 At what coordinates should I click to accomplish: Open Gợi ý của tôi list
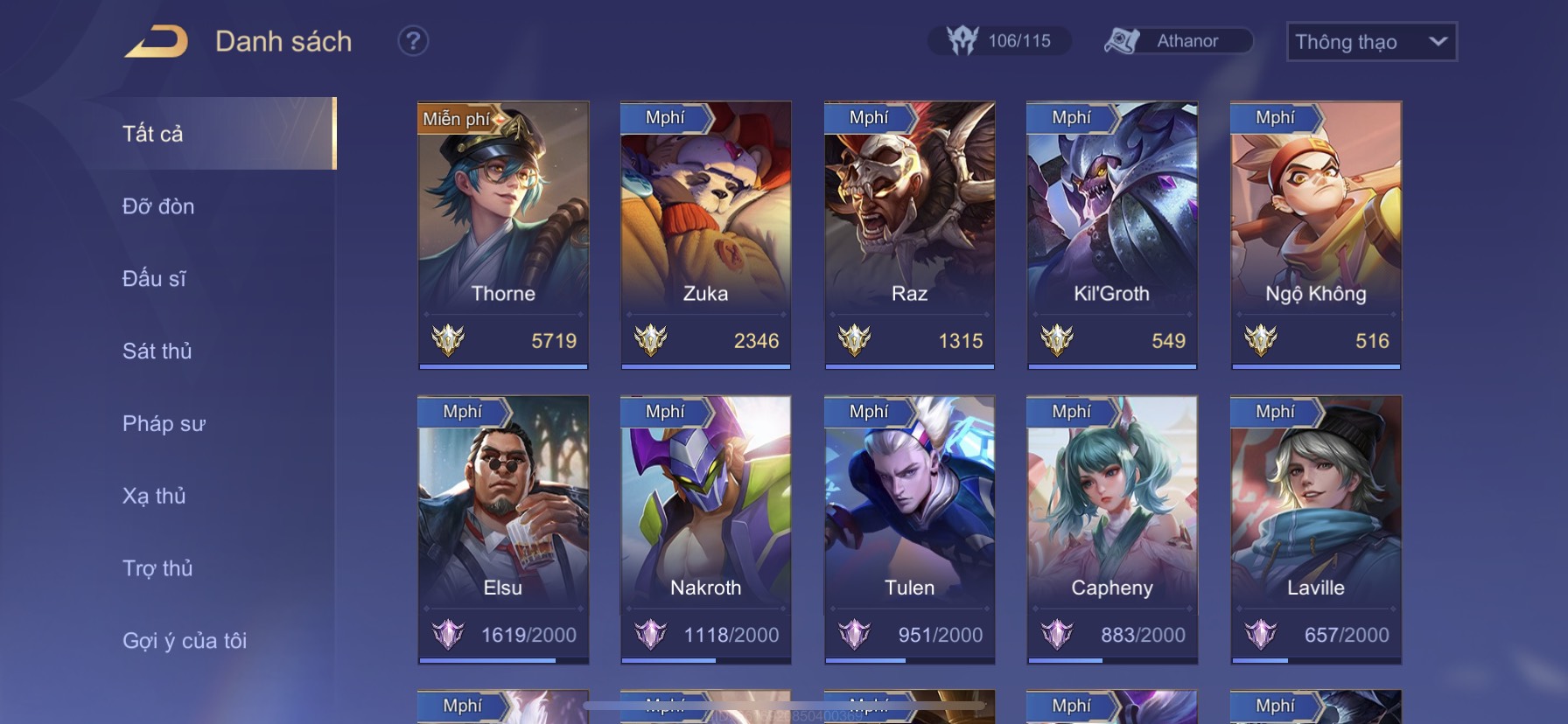point(185,641)
